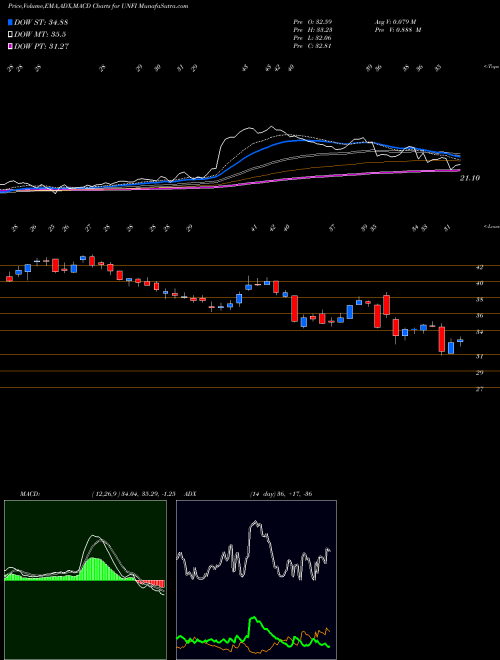
Task: Click the 'ADX' panel title
Action: [191, 494]
